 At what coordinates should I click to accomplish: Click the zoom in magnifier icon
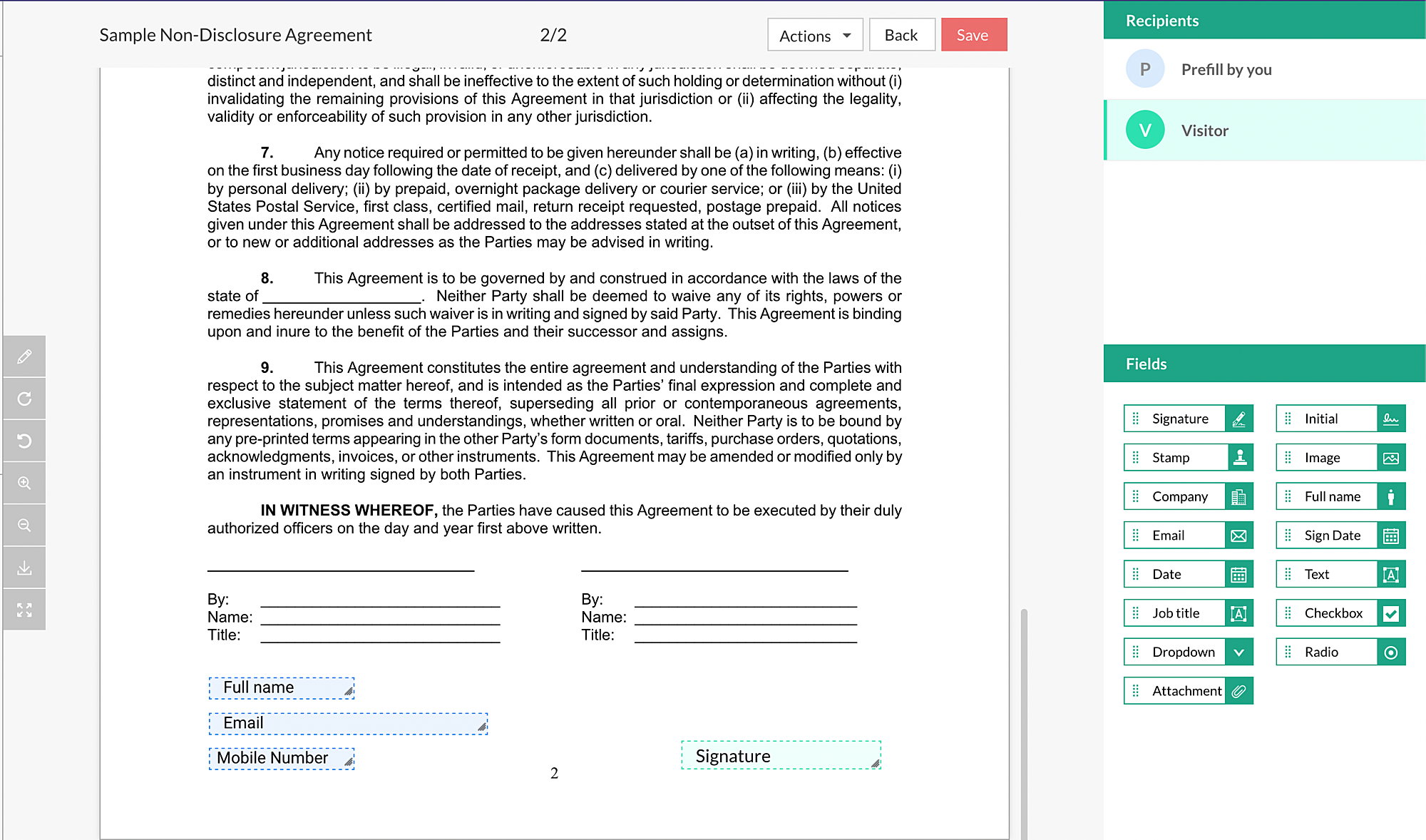pos(24,483)
